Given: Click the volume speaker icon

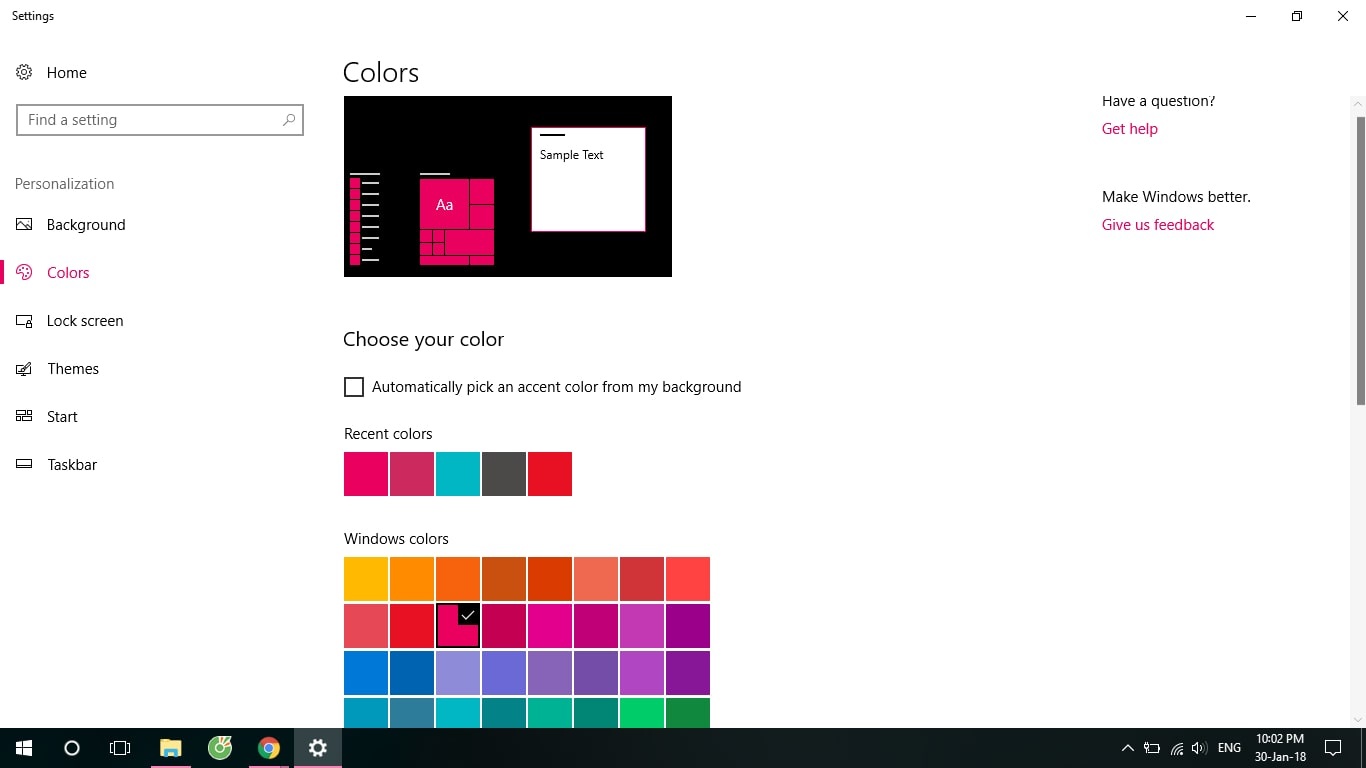Looking at the screenshot, I should tap(1199, 748).
